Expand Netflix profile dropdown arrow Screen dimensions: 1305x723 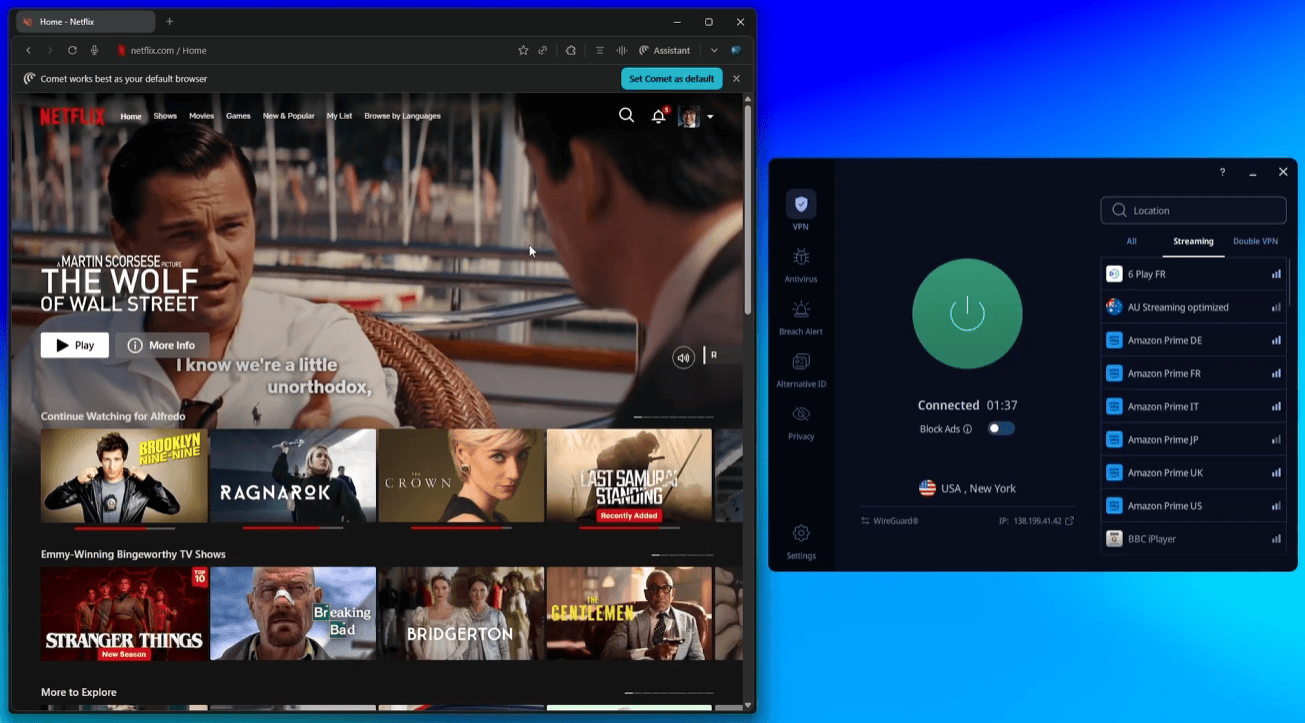point(710,117)
